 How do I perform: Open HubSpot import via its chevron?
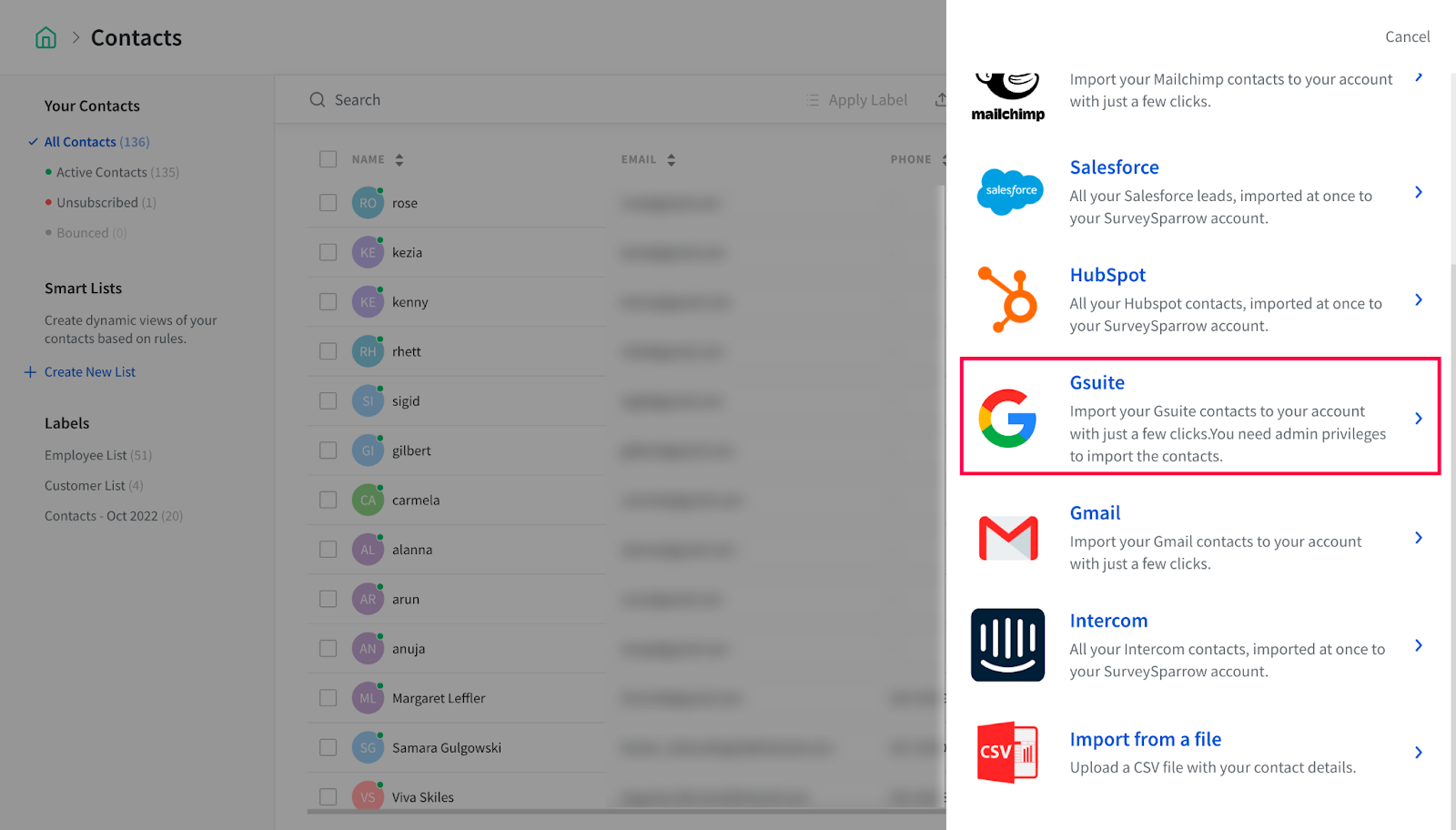pos(1419,299)
